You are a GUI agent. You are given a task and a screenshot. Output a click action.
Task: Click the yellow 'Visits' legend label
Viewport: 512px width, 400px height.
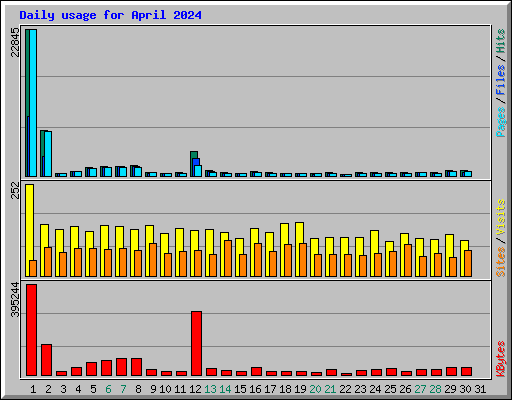[500, 217]
